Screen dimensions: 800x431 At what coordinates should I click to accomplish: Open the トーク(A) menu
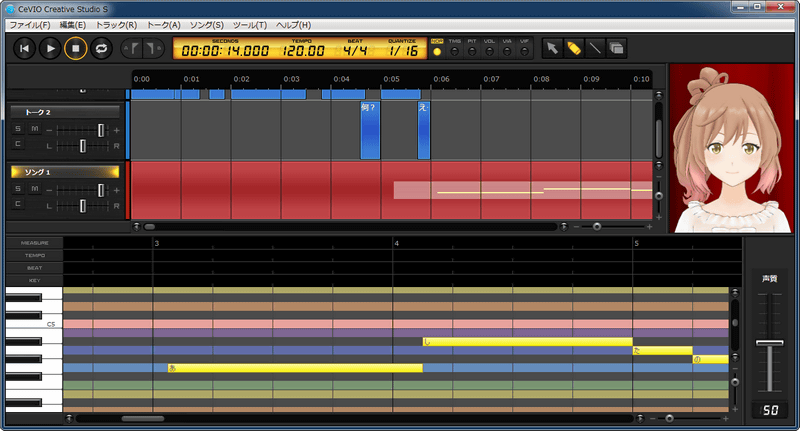[163, 25]
